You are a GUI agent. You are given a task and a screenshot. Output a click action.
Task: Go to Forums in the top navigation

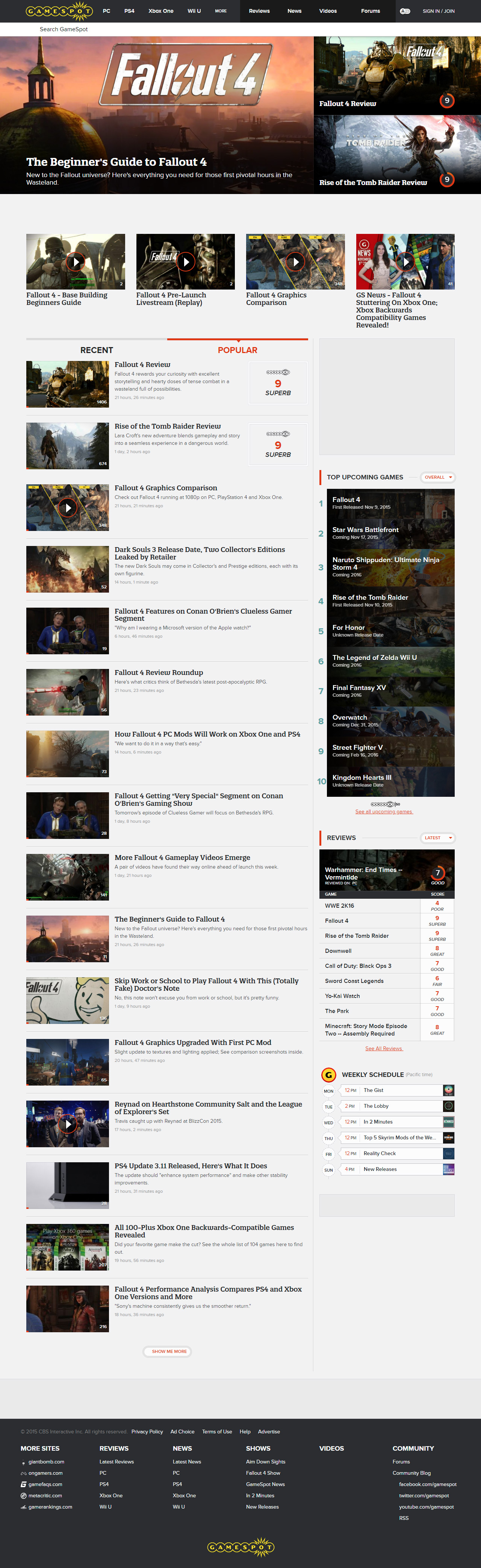[x=370, y=11]
